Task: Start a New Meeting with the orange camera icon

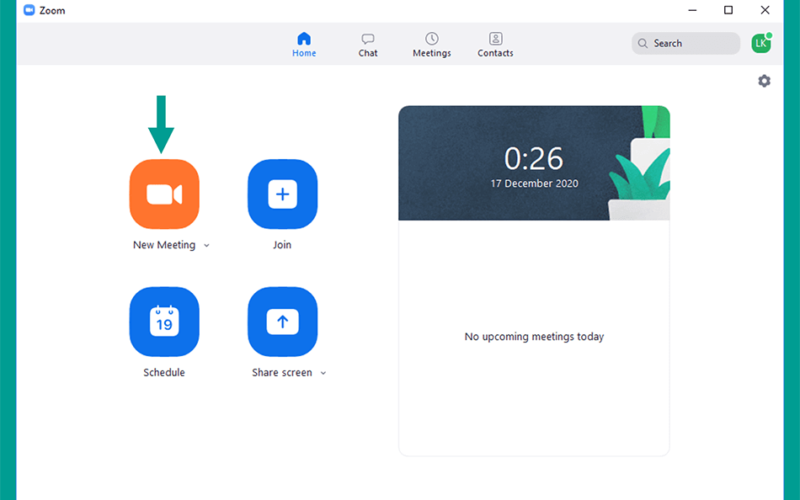Action: point(164,194)
